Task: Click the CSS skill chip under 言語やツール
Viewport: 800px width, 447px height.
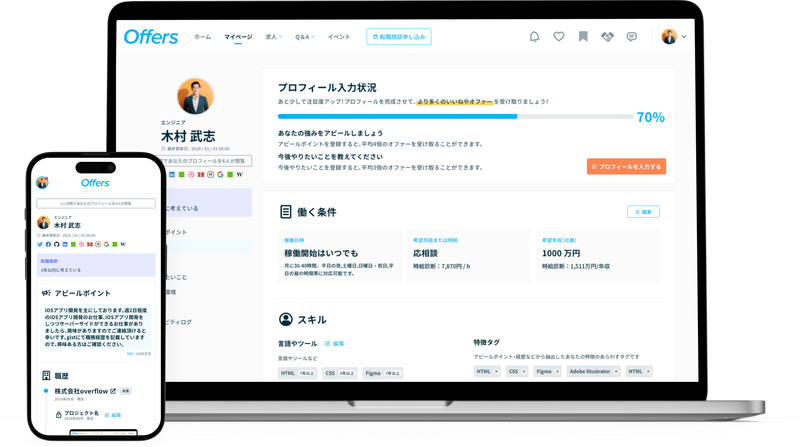Action: tap(340, 373)
